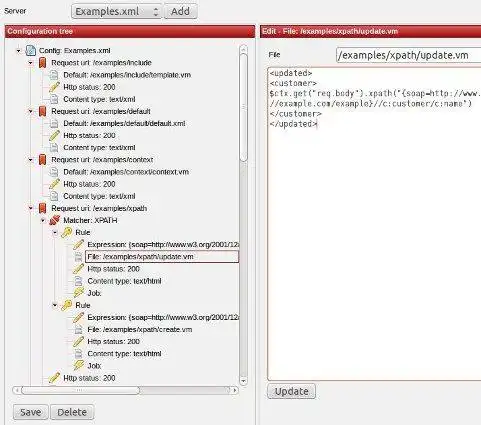
Task: Click the Add button next to the server dropdown
Action: coord(180,11)
